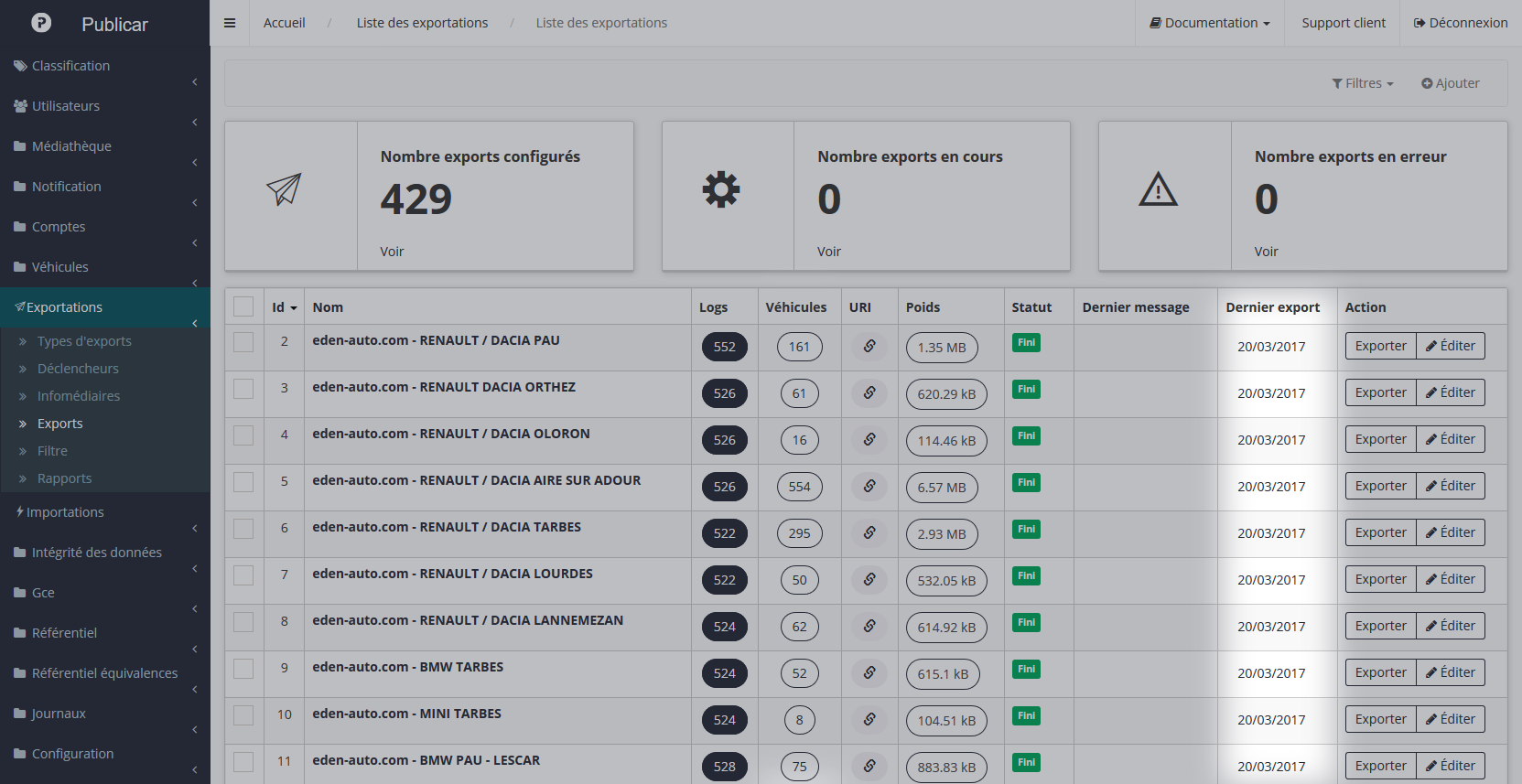Select the Exports submenu item

[60, 424]
